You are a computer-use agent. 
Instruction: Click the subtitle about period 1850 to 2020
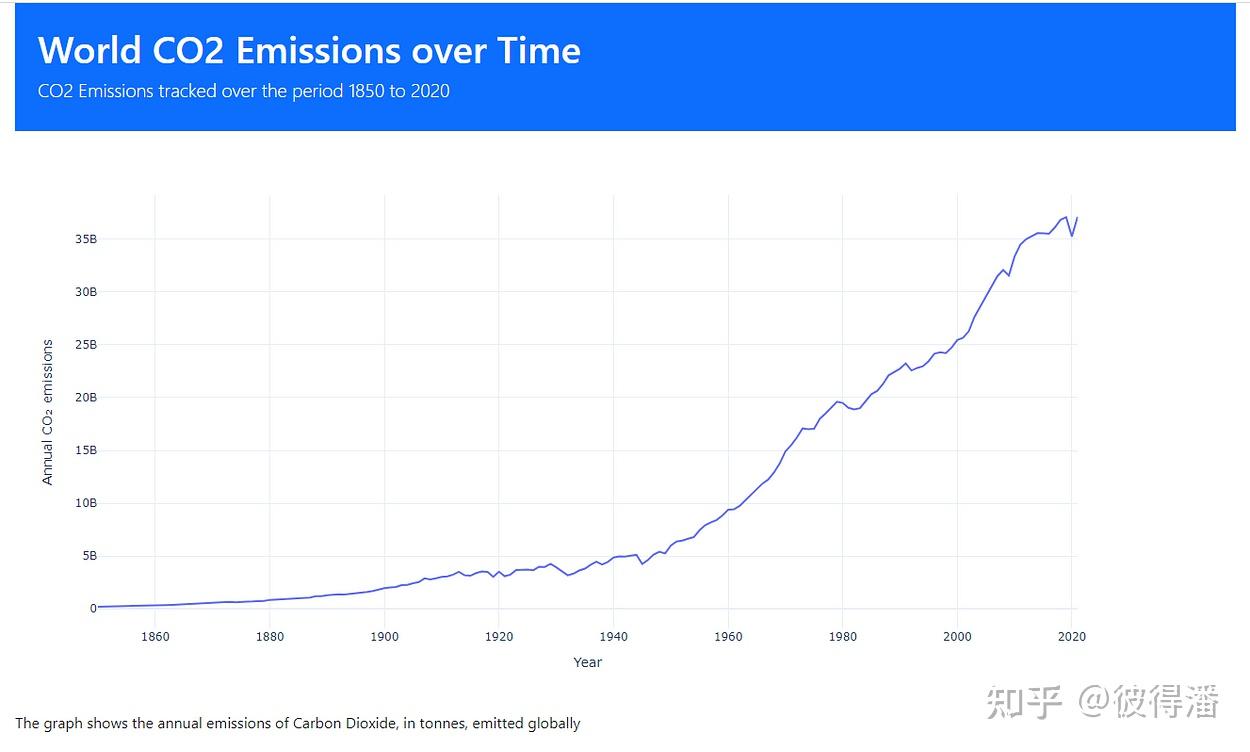(x=243, y=91)
